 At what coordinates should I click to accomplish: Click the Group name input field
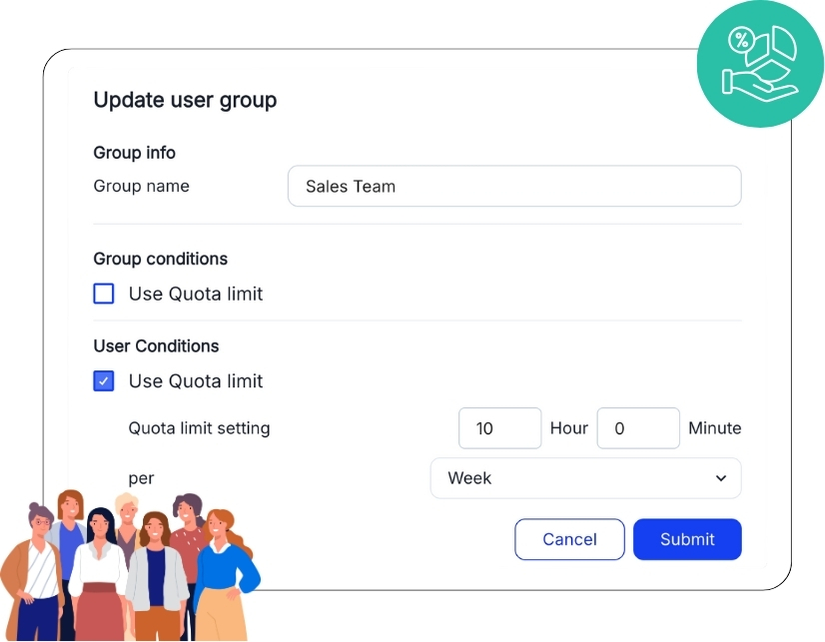(x=514, y=186)
